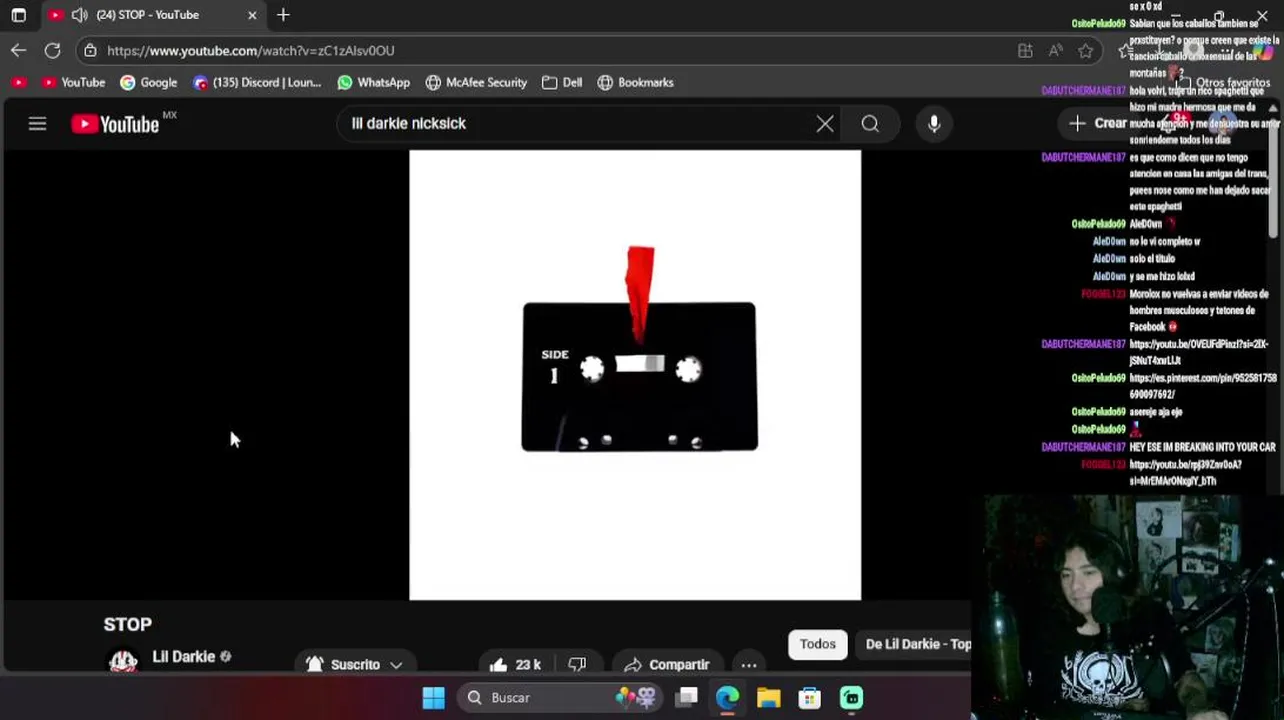Toggle Read aloud in address bar
Screen dimensions: 1284x720
point(1056,50)
